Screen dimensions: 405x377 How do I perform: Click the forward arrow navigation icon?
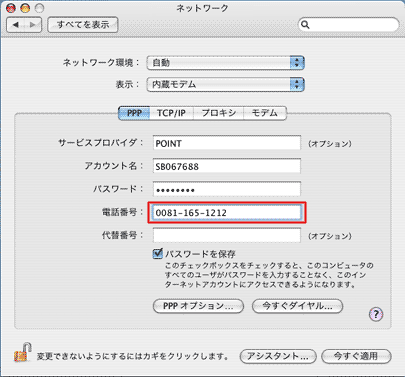point(33,25)
